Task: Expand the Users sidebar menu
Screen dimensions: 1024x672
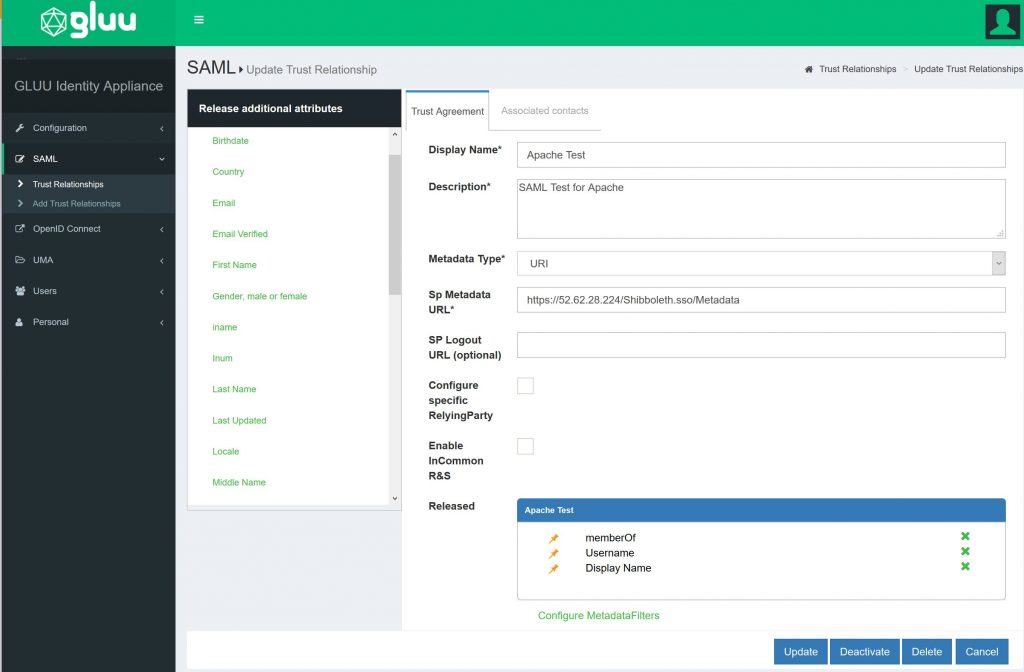Action: click(x=87, y=291)
